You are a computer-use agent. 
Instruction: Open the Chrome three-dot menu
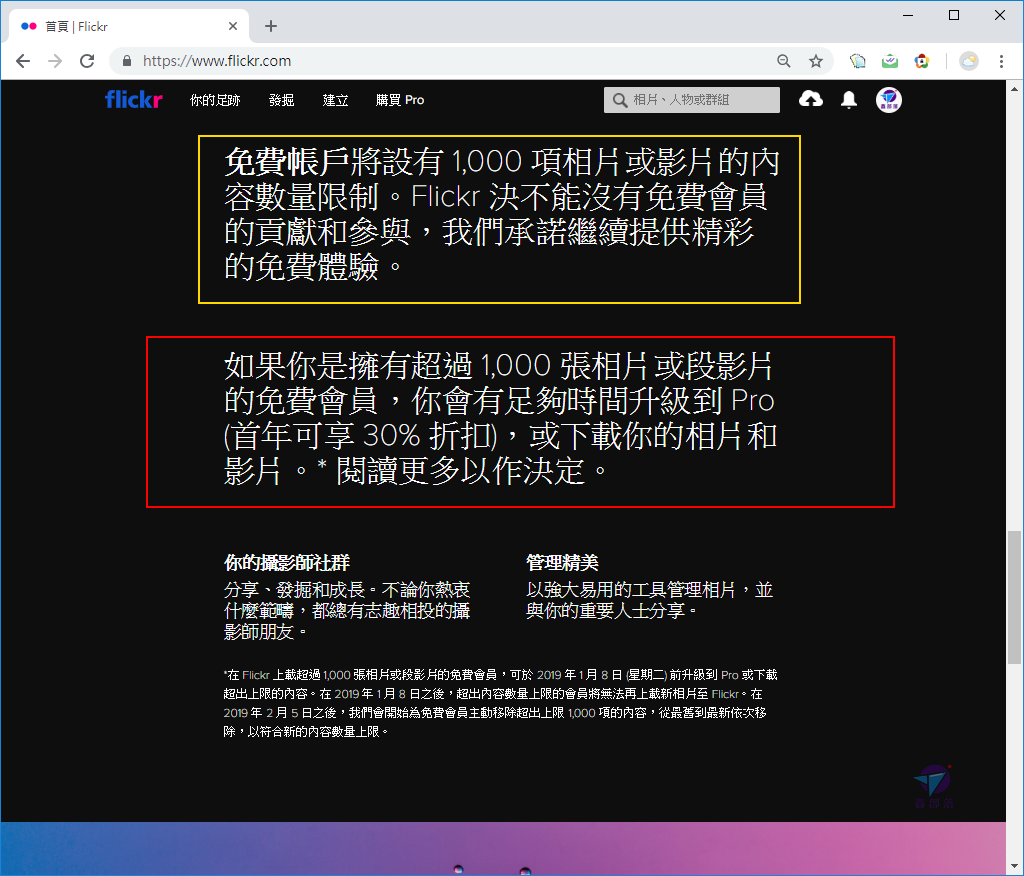1001,61
